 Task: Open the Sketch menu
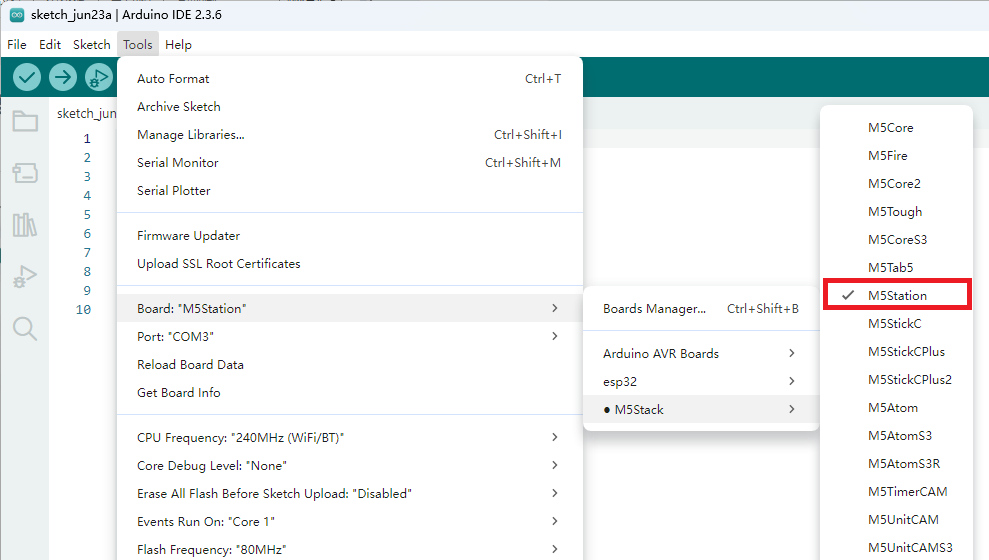click(91, 44)
